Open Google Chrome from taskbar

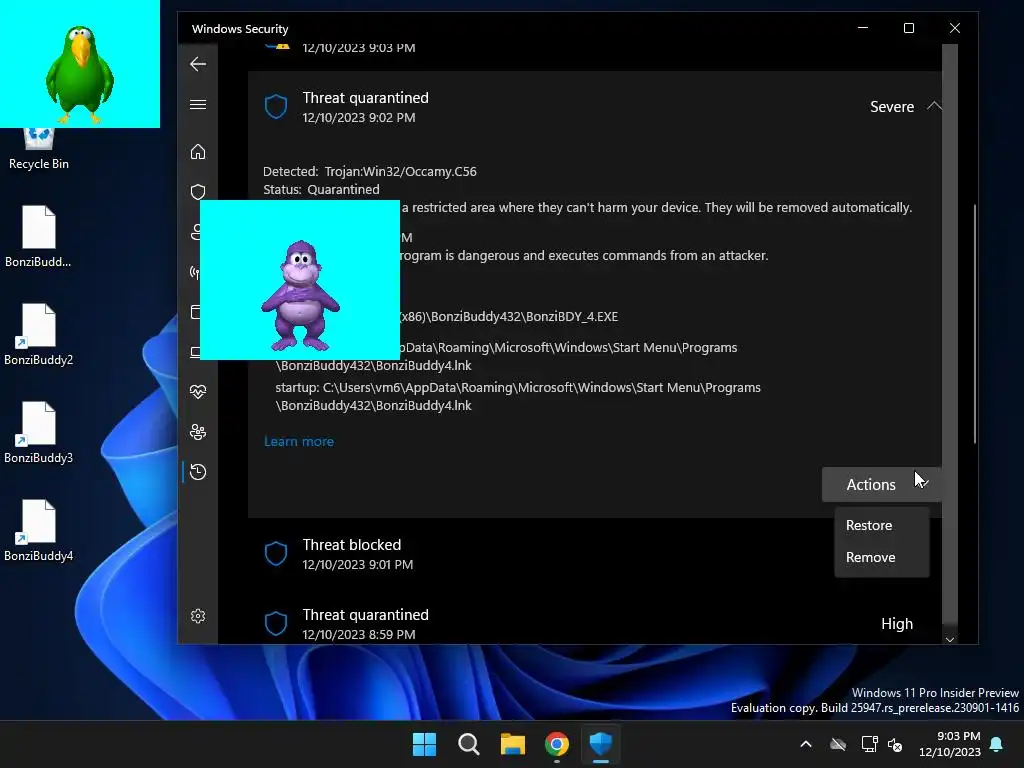(x=557, y=744)
